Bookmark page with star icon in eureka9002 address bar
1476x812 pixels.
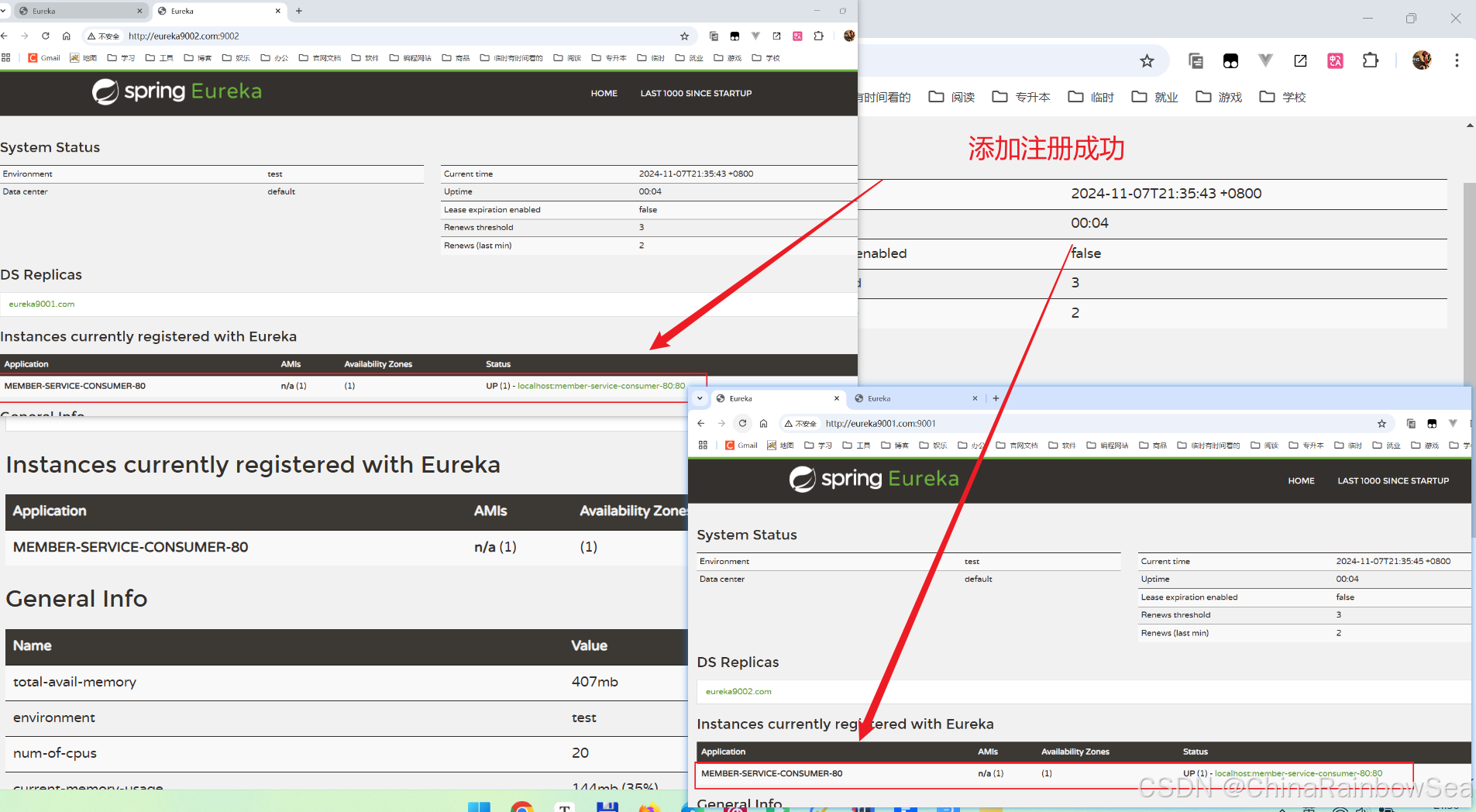coord(684,36)
